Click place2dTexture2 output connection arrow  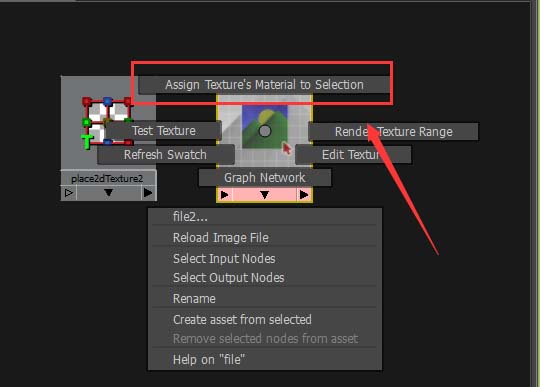(148, 193)
